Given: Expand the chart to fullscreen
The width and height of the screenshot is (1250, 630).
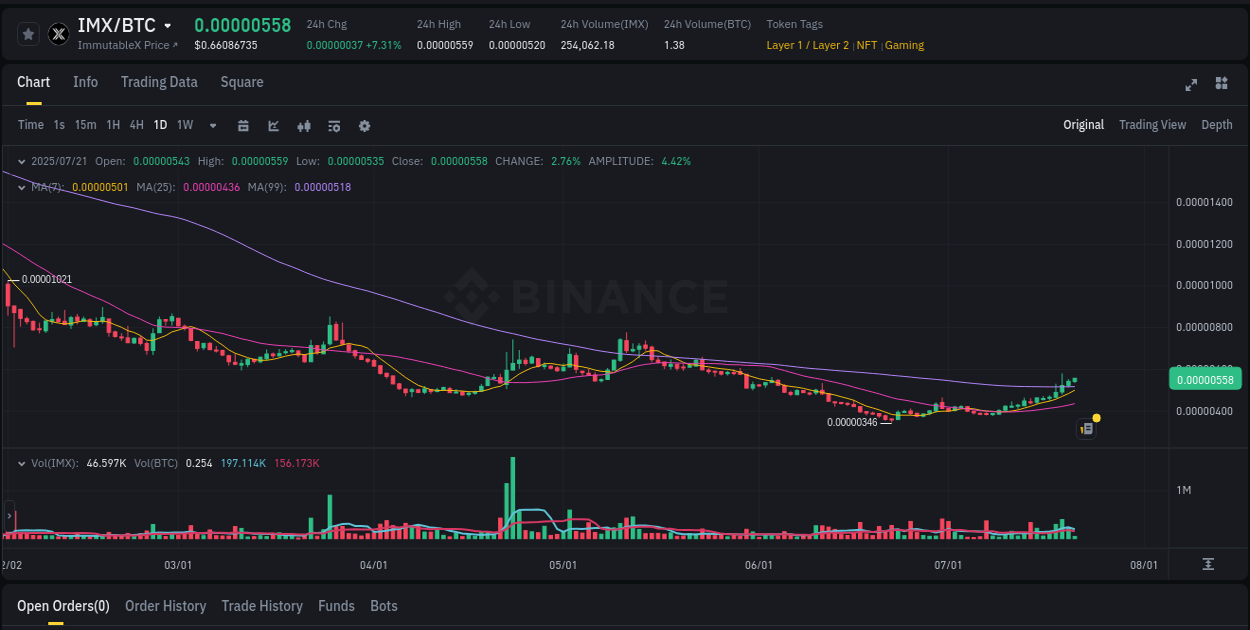Looking at the screenshot, I should 1191,85.
